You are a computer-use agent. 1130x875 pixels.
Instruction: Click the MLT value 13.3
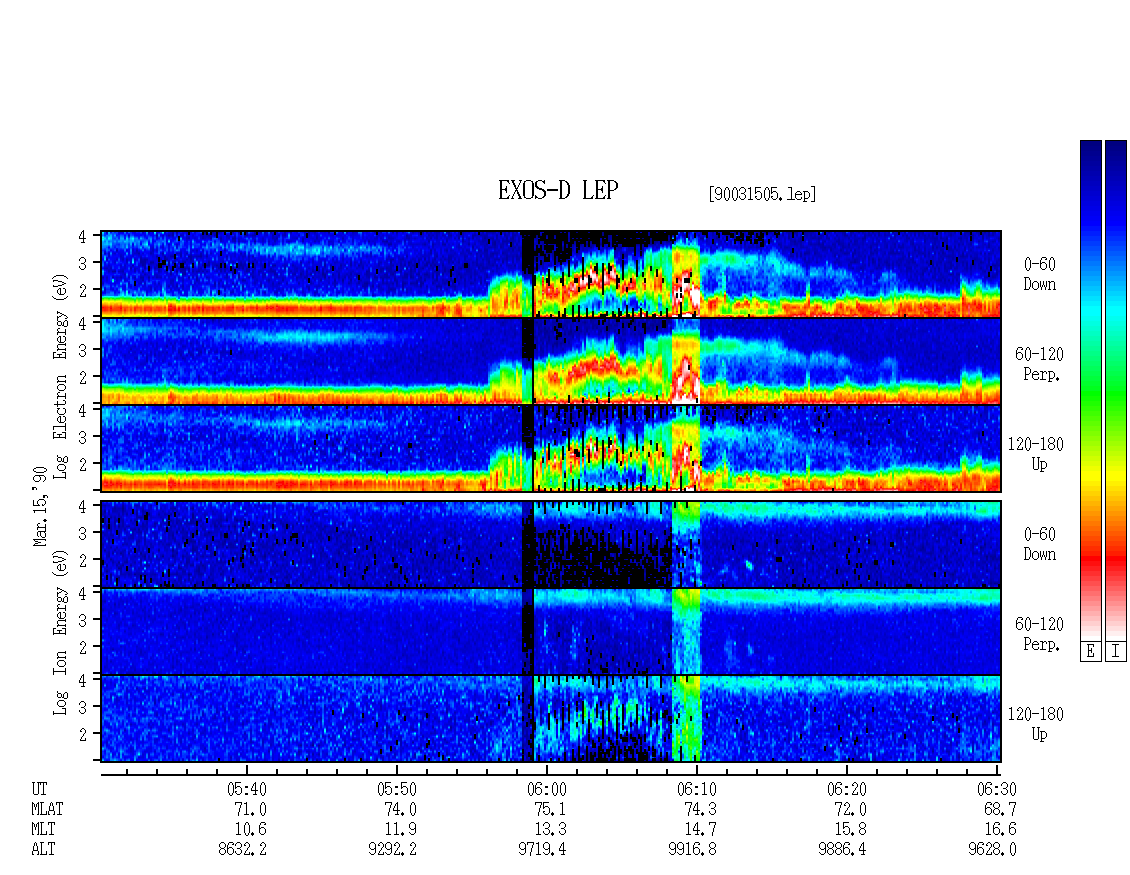click(x=551, y=830)
